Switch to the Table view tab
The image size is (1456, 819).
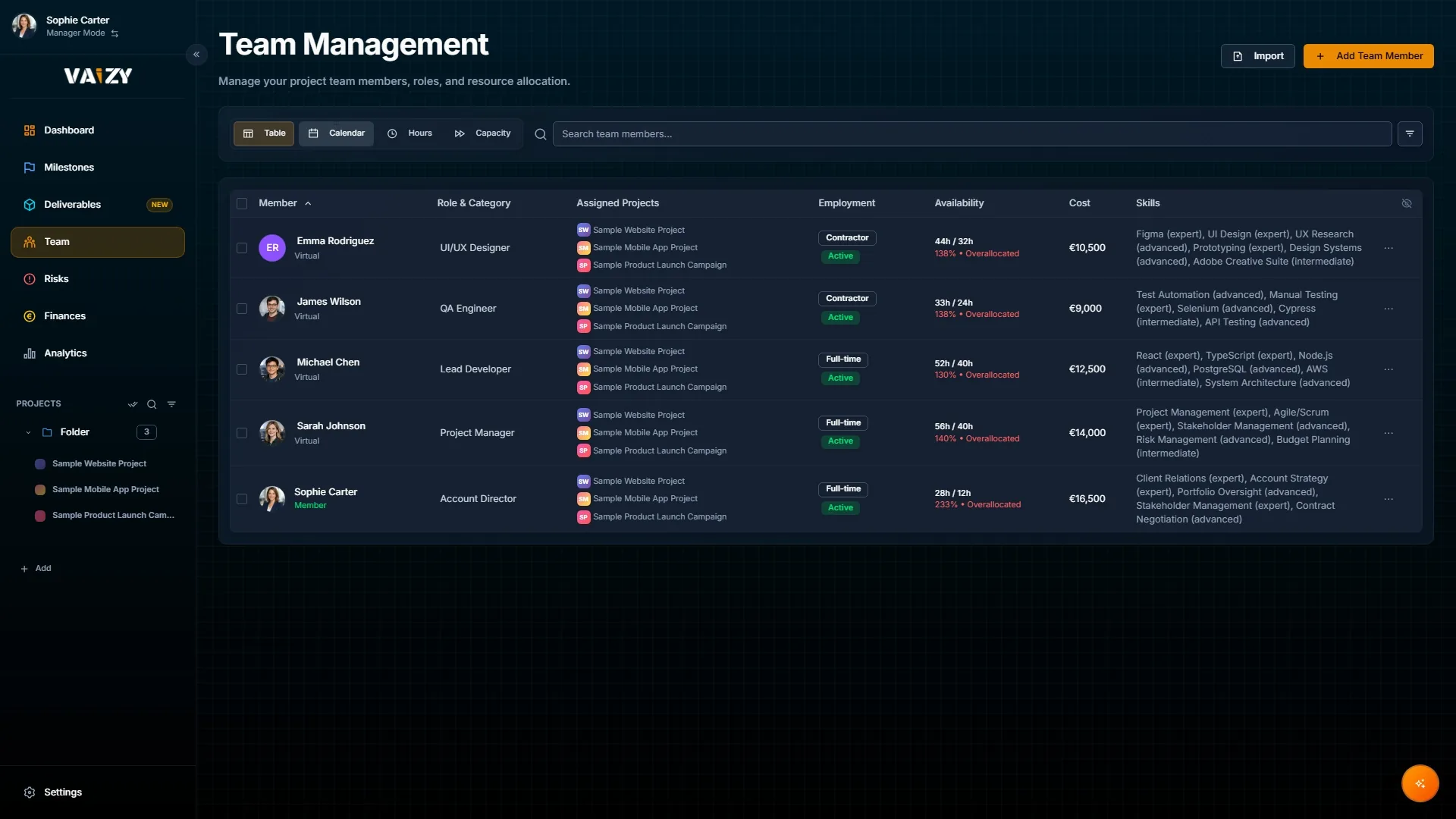[x=264, y=133]
